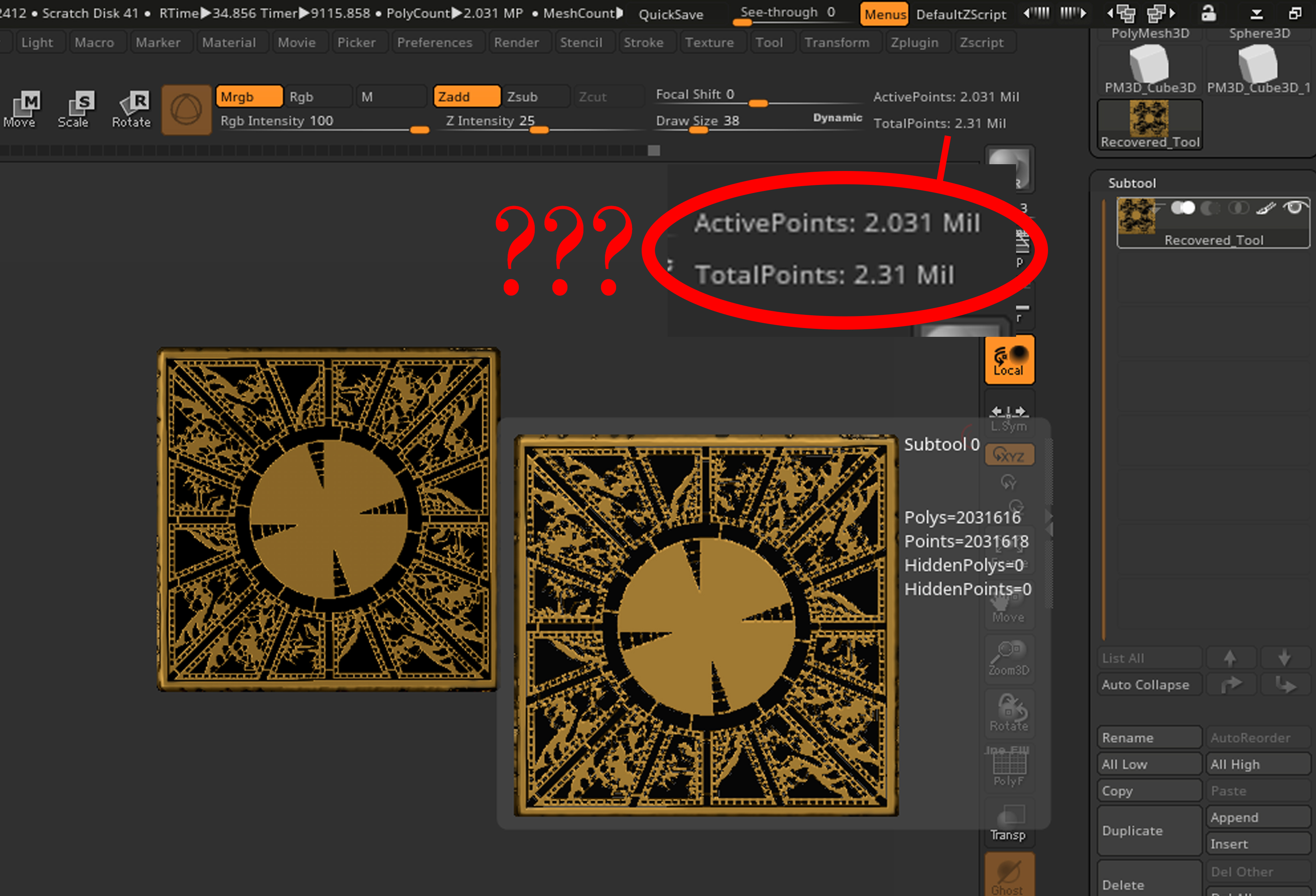Toggle the Menus button

tap(884, 14)
